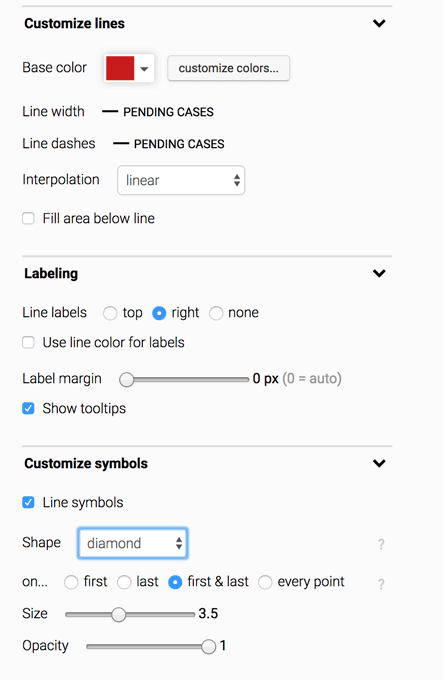Check Use line color for labels

coord(29,343)
